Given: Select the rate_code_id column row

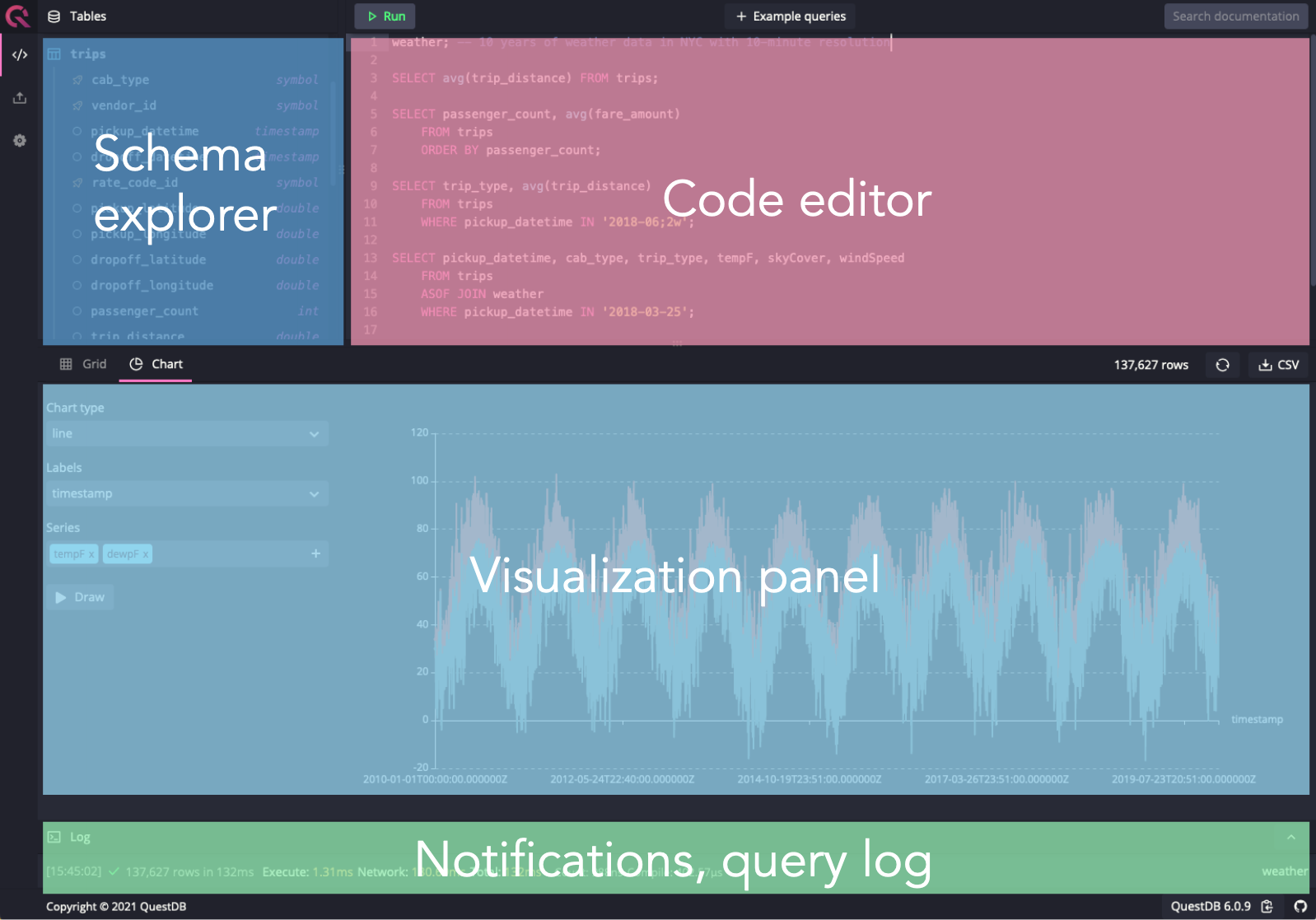Looking at the screenshot, I should pyautogui.click(x=194, y=183).
